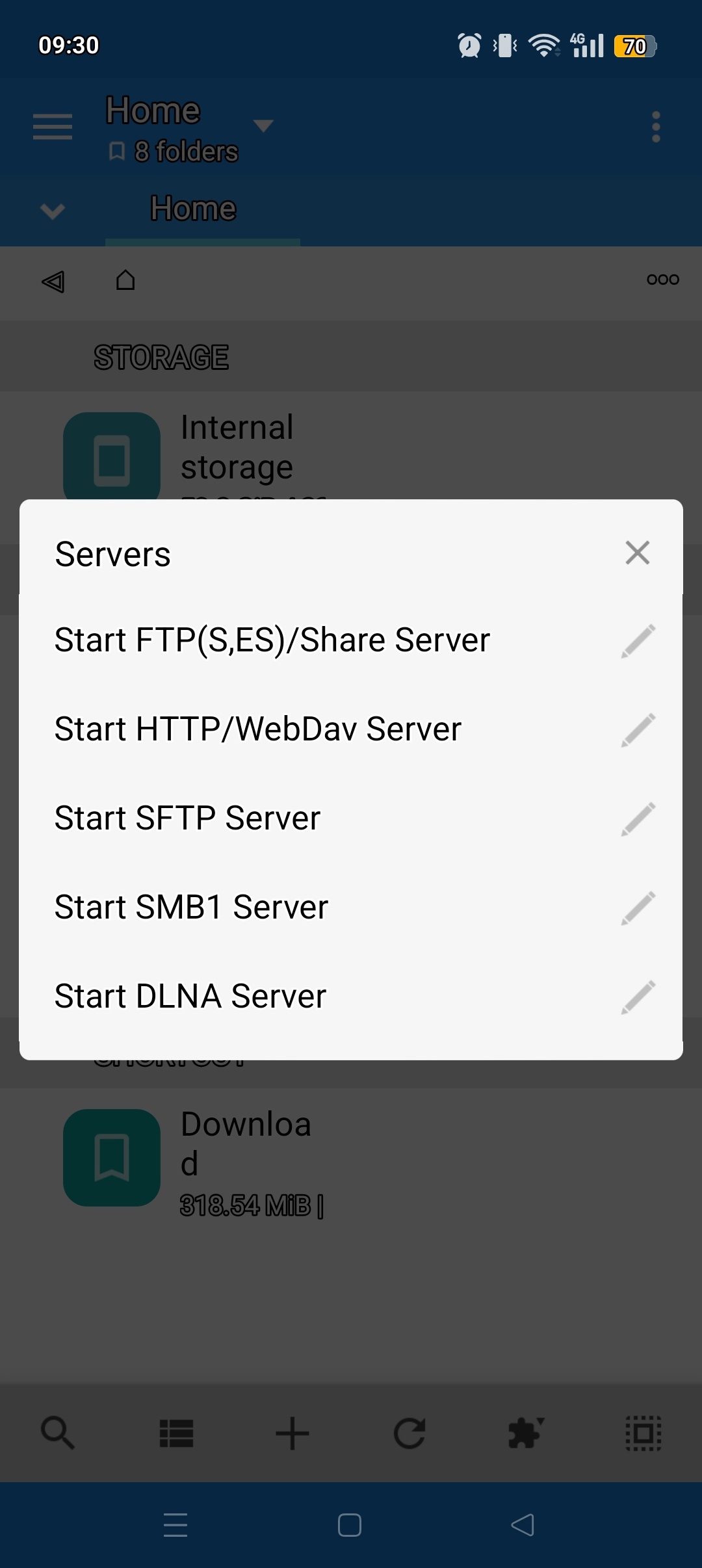Open the three-dot overflow menu
702x1568 pixels.
(x=656, y=127)
